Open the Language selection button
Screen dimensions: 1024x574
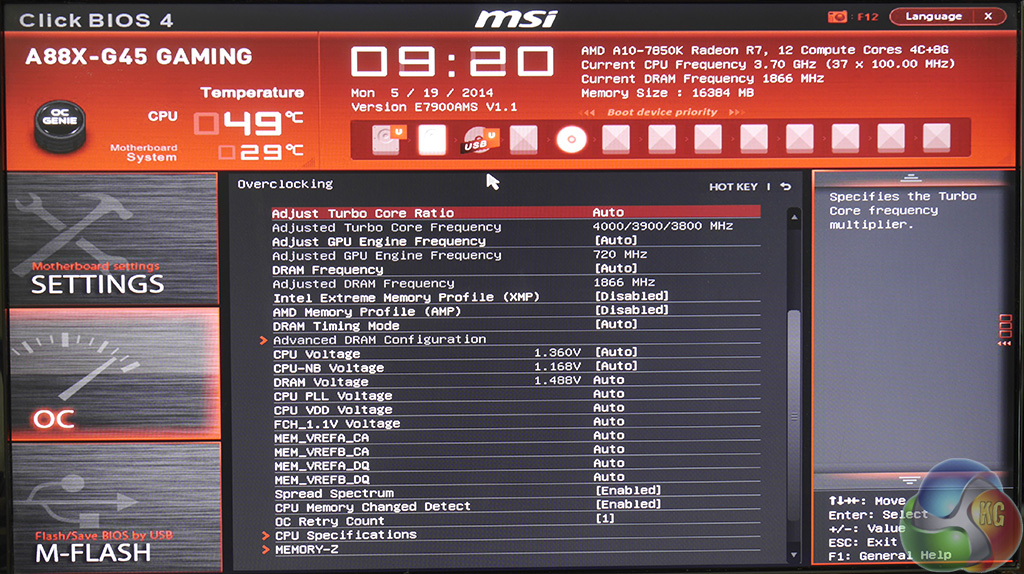[x=933, y=16]
